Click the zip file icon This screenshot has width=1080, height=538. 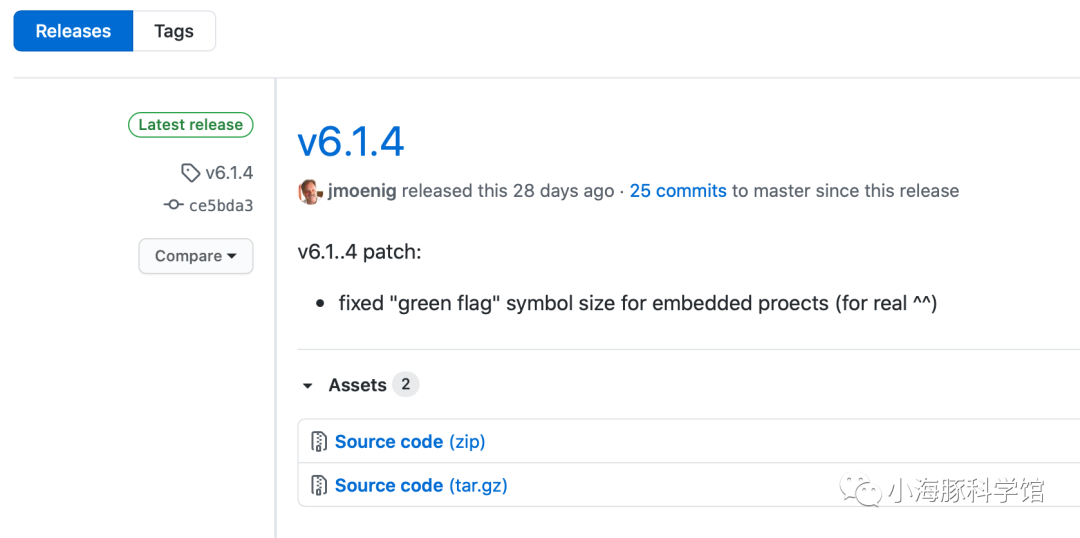point(318,442)
